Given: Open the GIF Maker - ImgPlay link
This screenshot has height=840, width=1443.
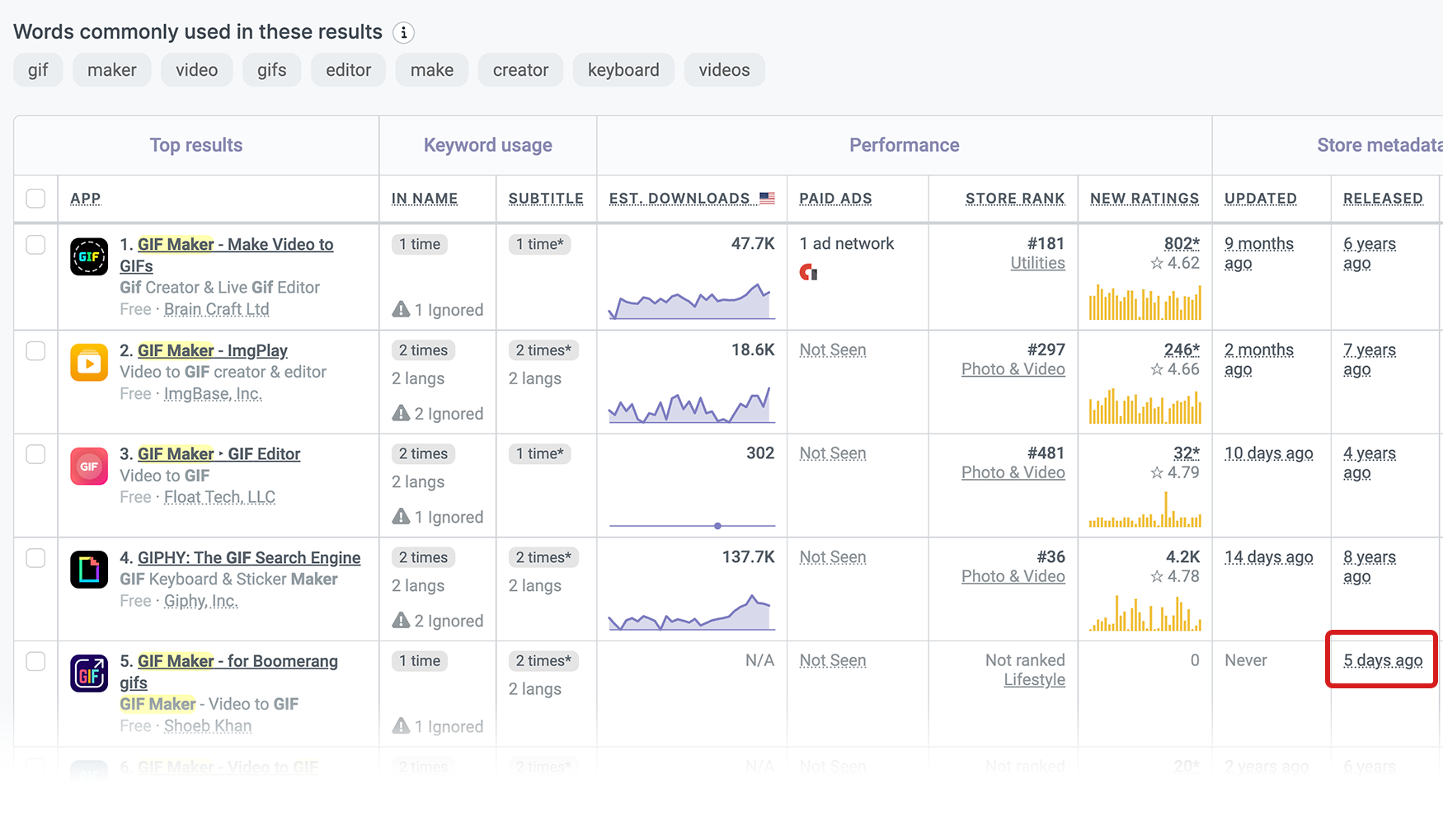Looking at the screenshot, I should click(x=213, y=350).
